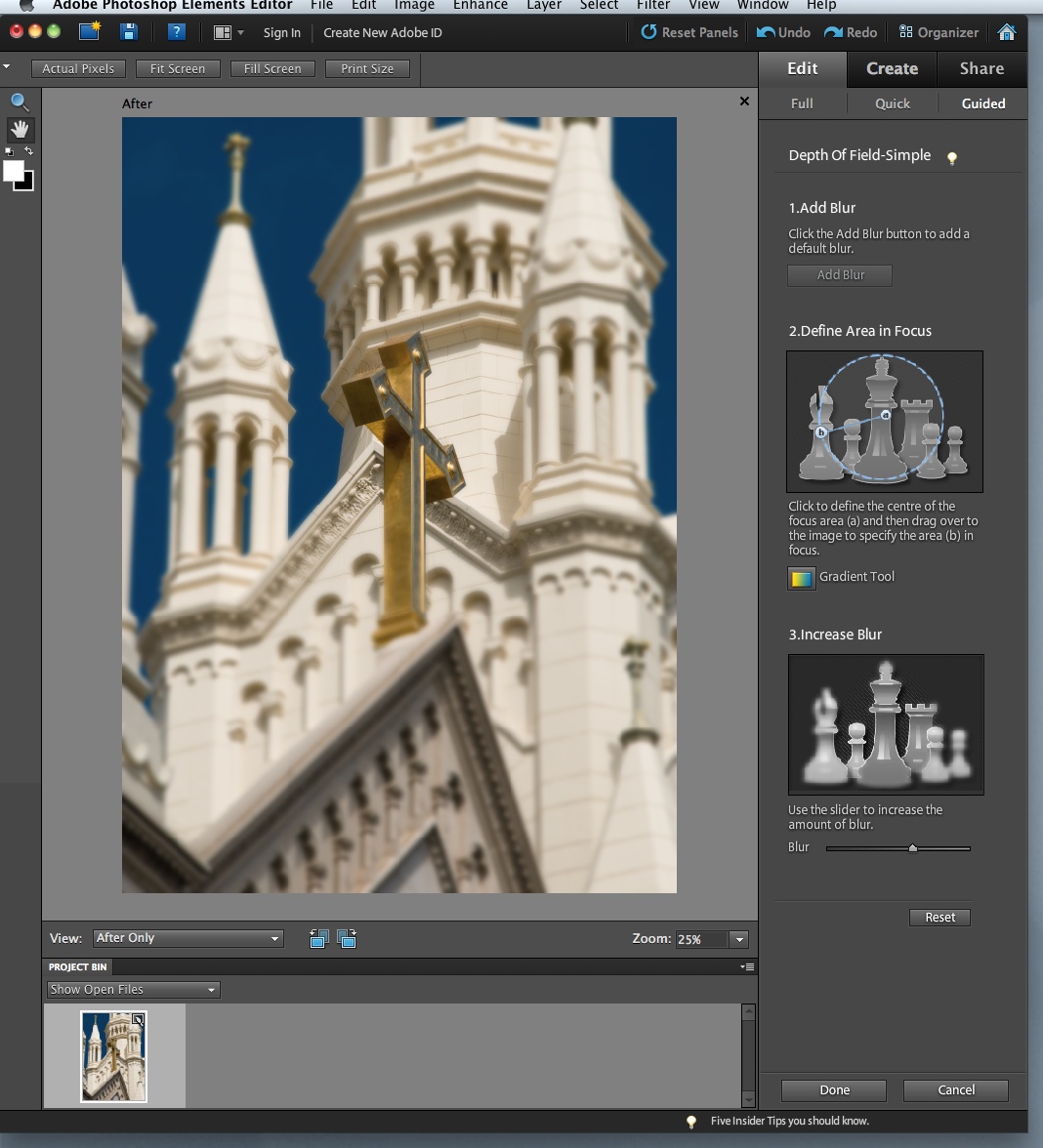
Task: Select the Zoom tool magnifier
Action: coord(20,102)
